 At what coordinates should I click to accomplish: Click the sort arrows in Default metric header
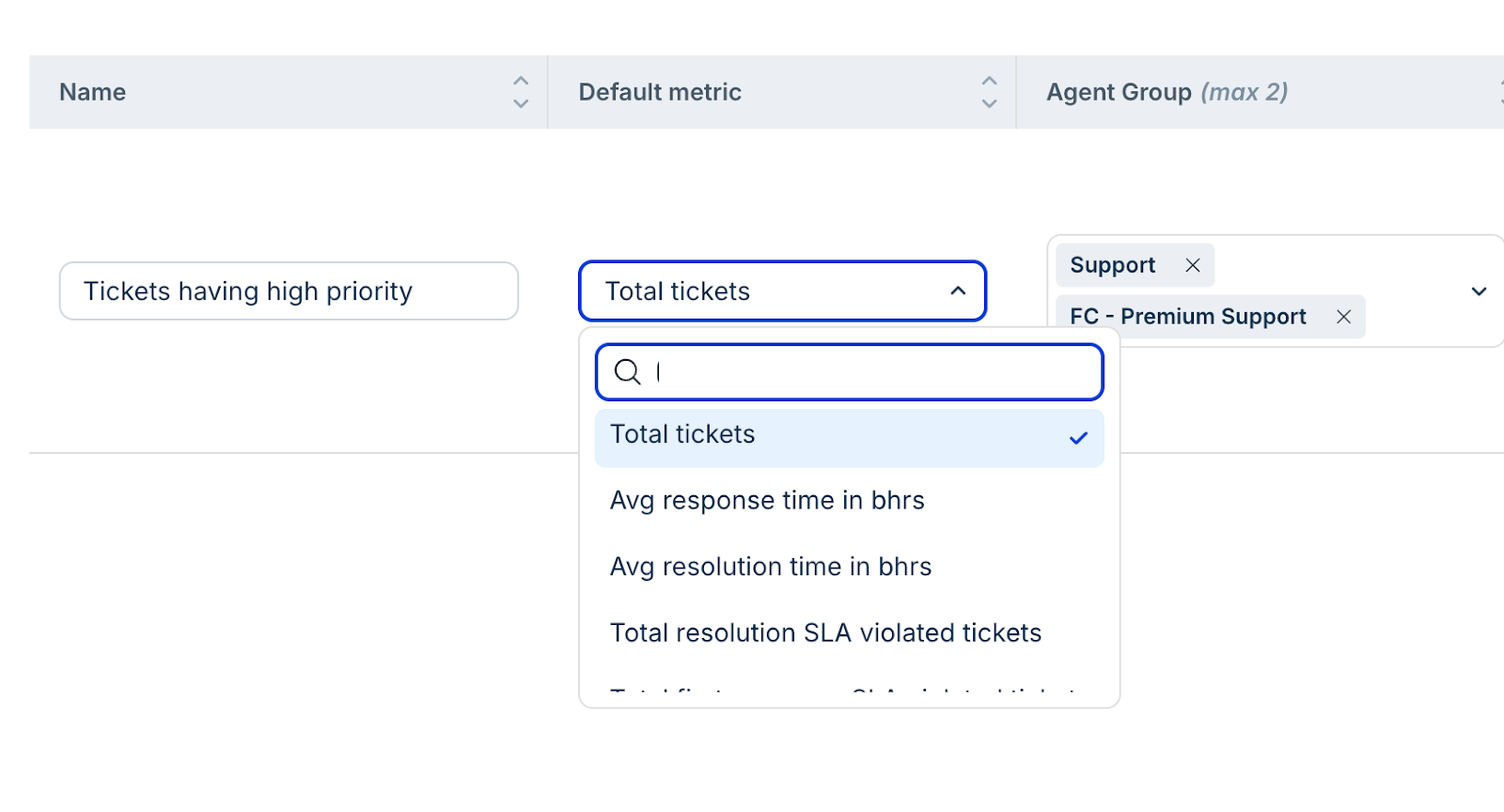pos(989,92)
